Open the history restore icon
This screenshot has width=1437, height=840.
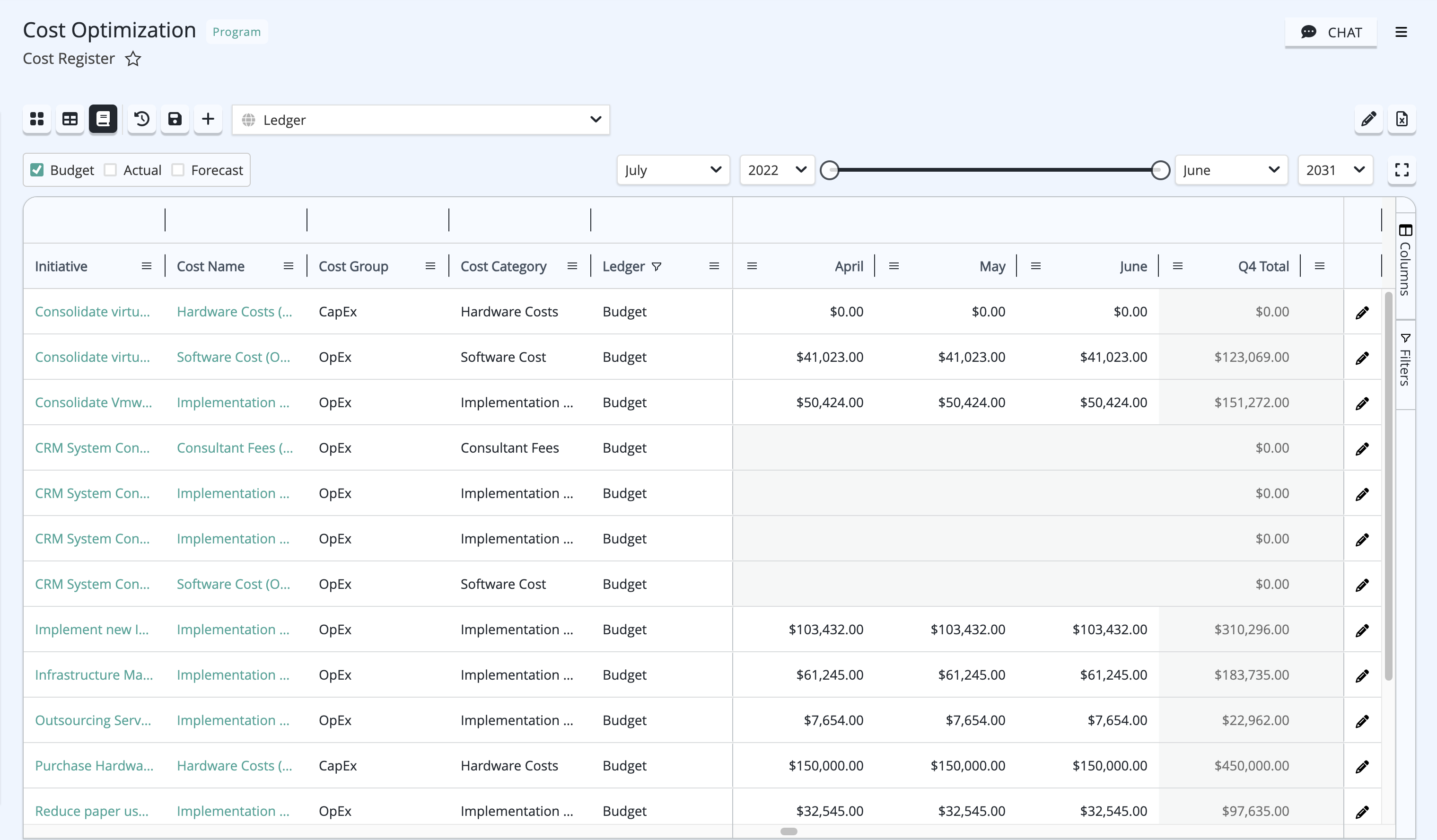(142, 119)
